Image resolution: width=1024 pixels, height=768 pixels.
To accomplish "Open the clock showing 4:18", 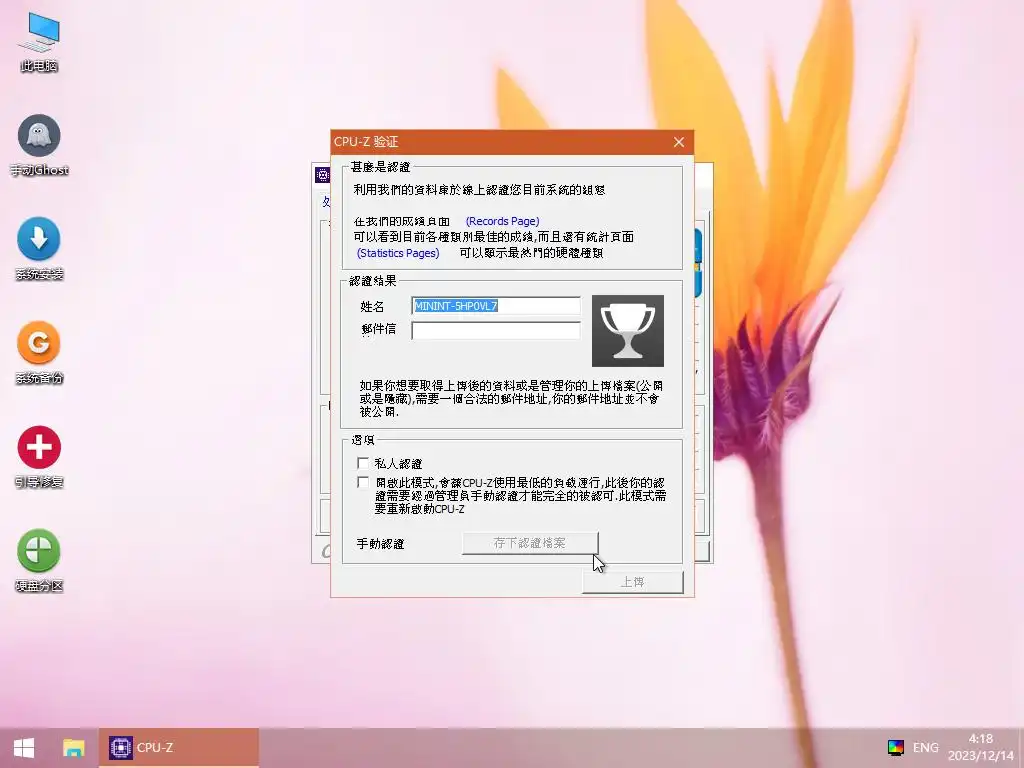I will [980, 747].
